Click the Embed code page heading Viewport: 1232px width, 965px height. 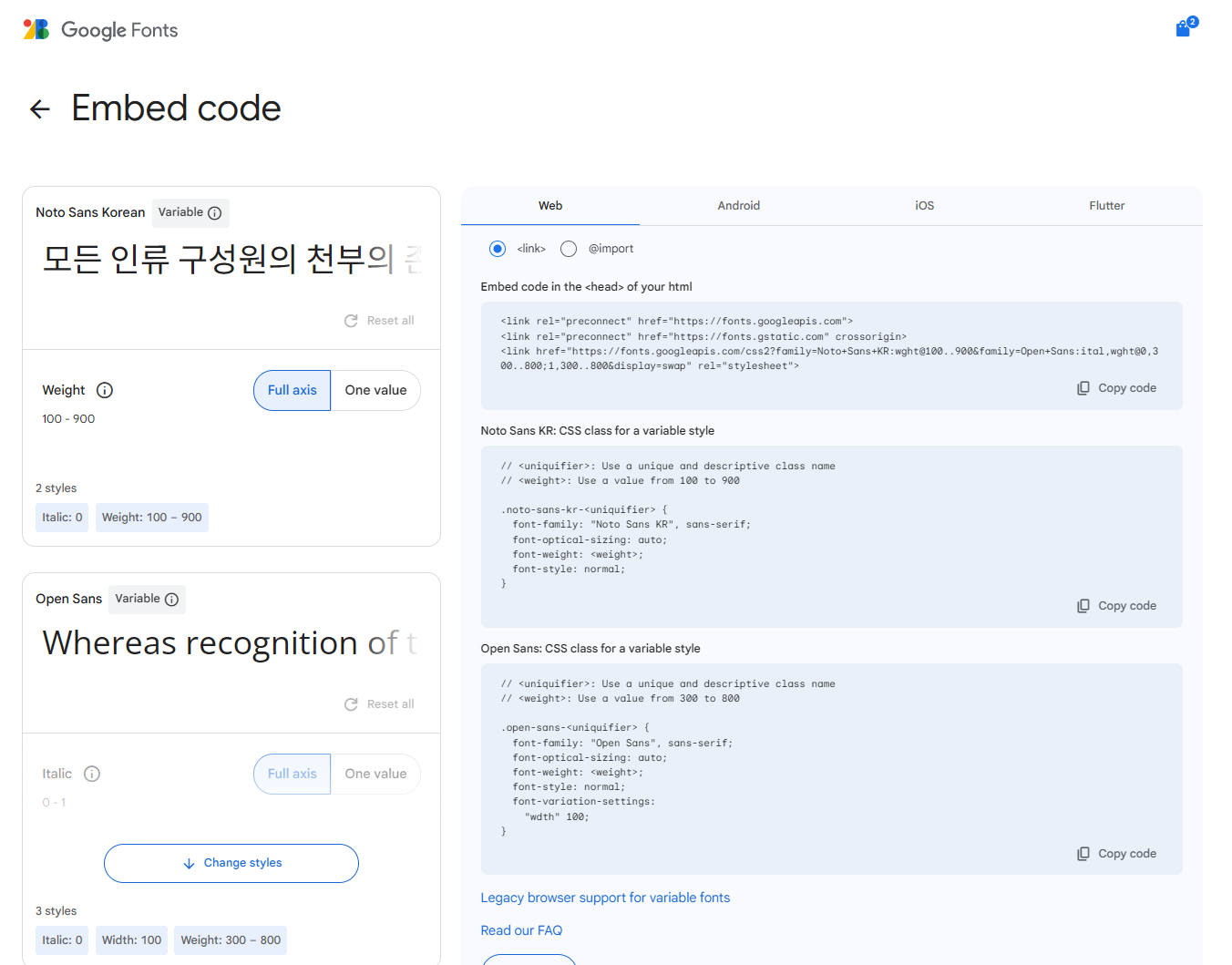coord(177,108)
